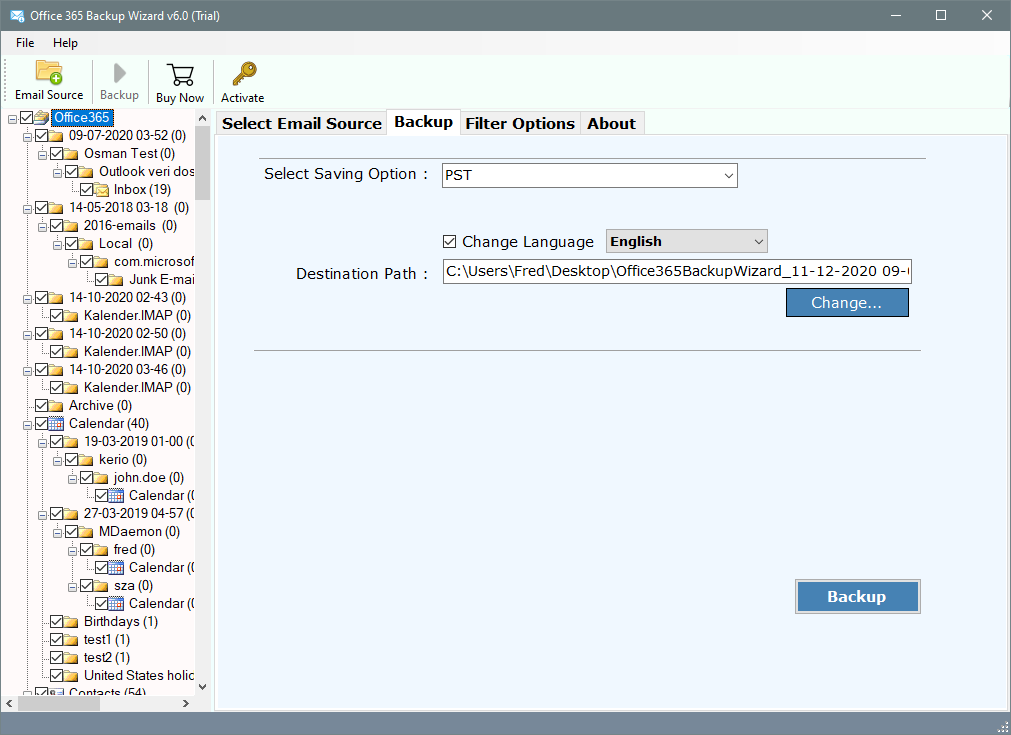Screen dimensions: 1011x735
Task: Click the Change... destination button
Action: [847, 302]
